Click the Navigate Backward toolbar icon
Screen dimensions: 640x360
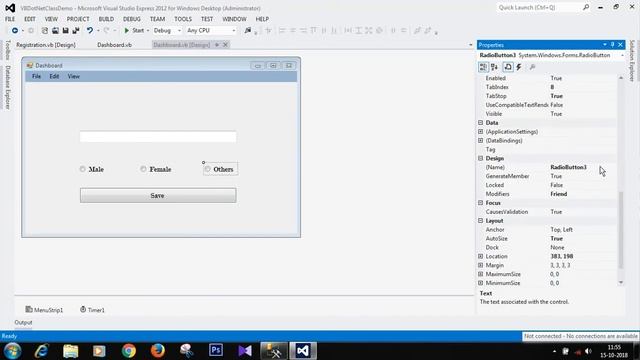(15, 31)
